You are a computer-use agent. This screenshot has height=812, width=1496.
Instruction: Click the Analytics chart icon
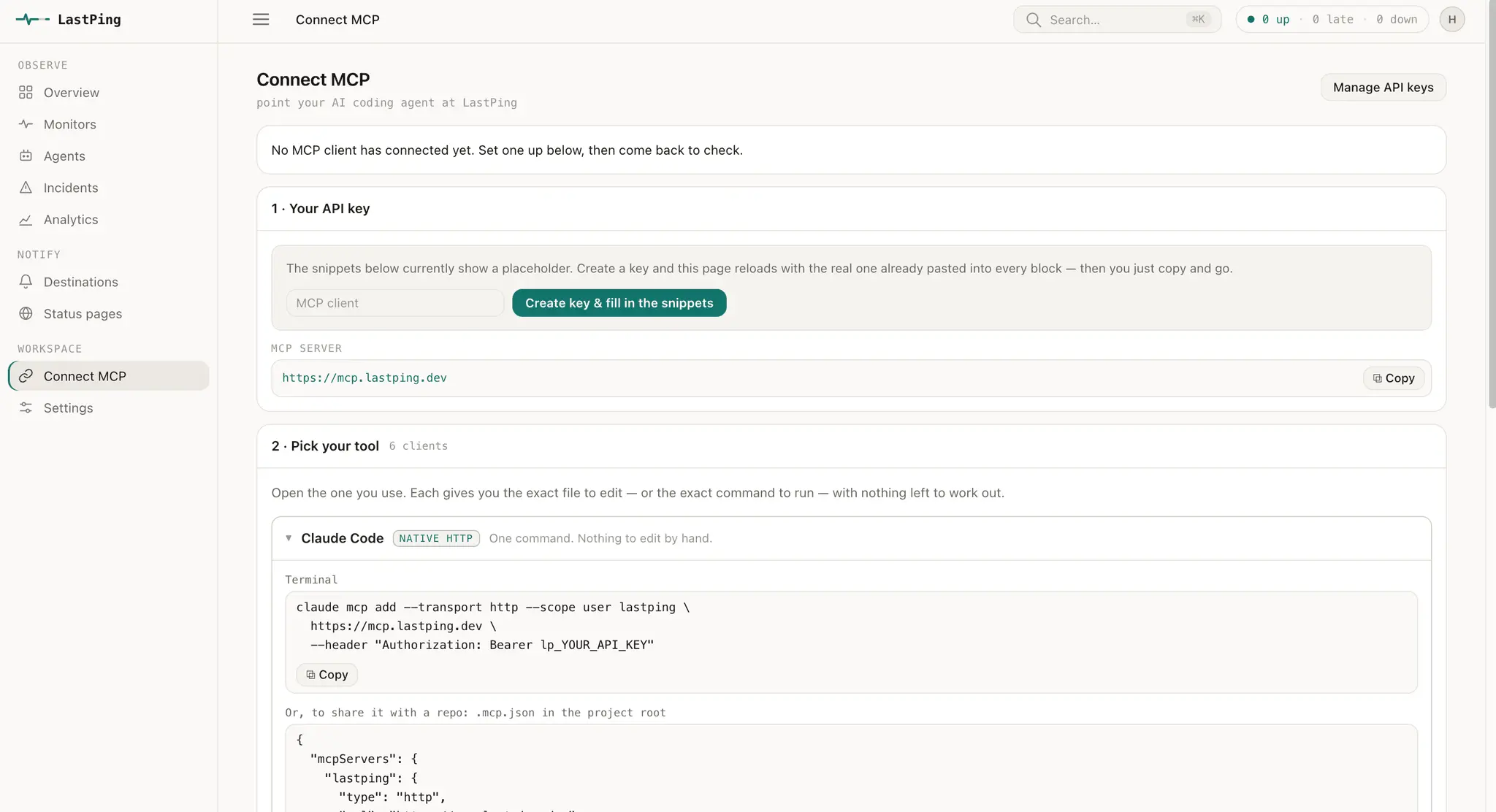[26, 219]
